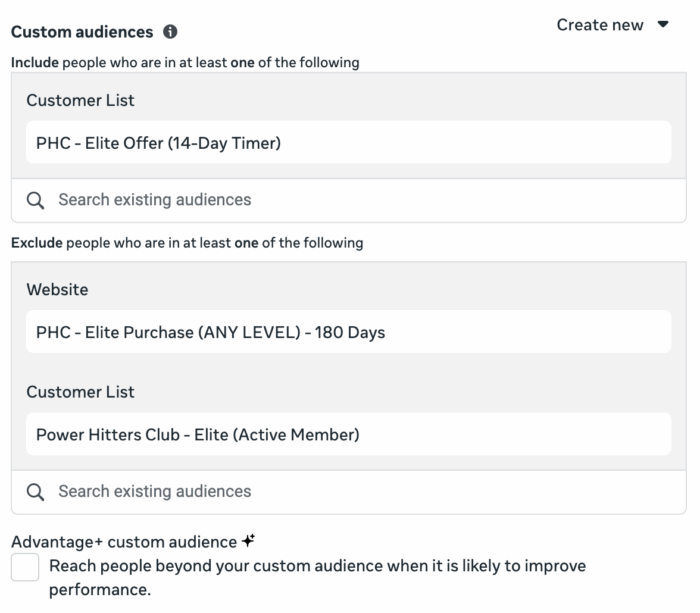Enable the Advantage+ custom audience checkbox
The image size is (700, 613).
pyautogui.click(x=25, y=568)
